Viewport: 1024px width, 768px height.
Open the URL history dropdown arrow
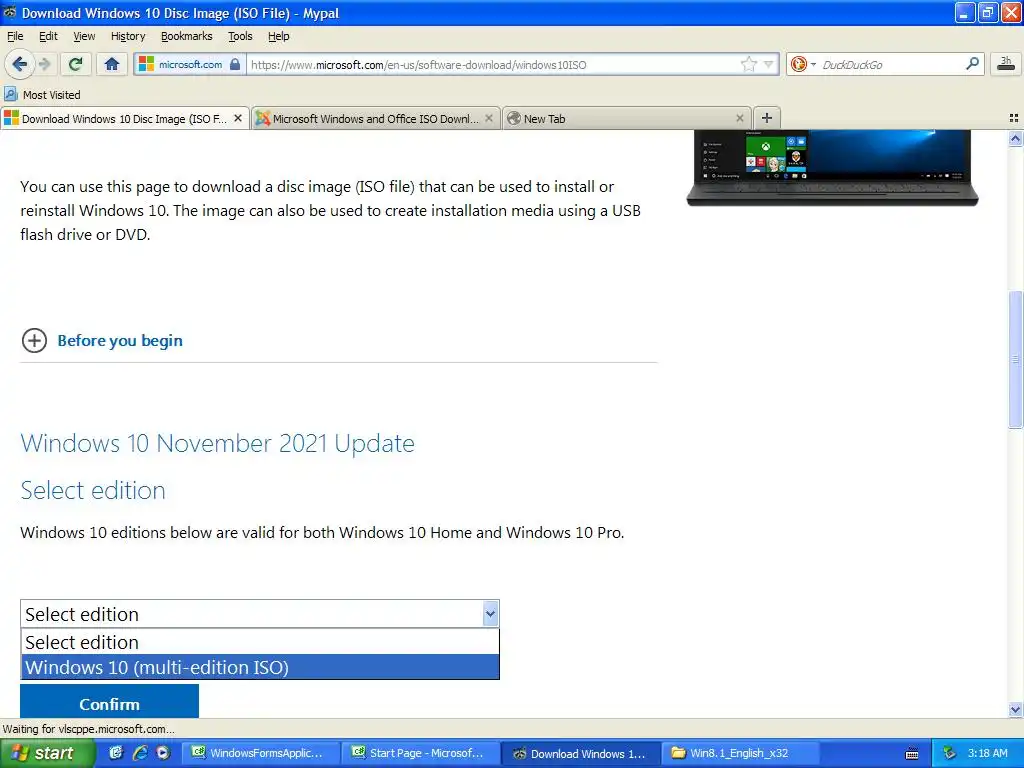click(769, 64)
